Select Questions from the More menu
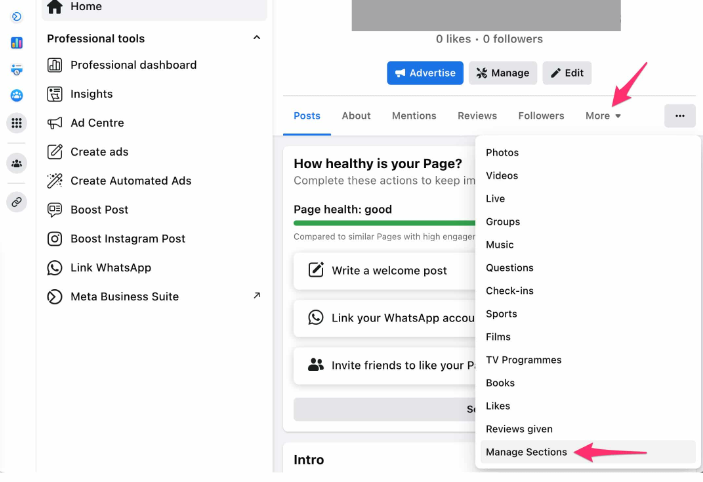 click(588, 268)
